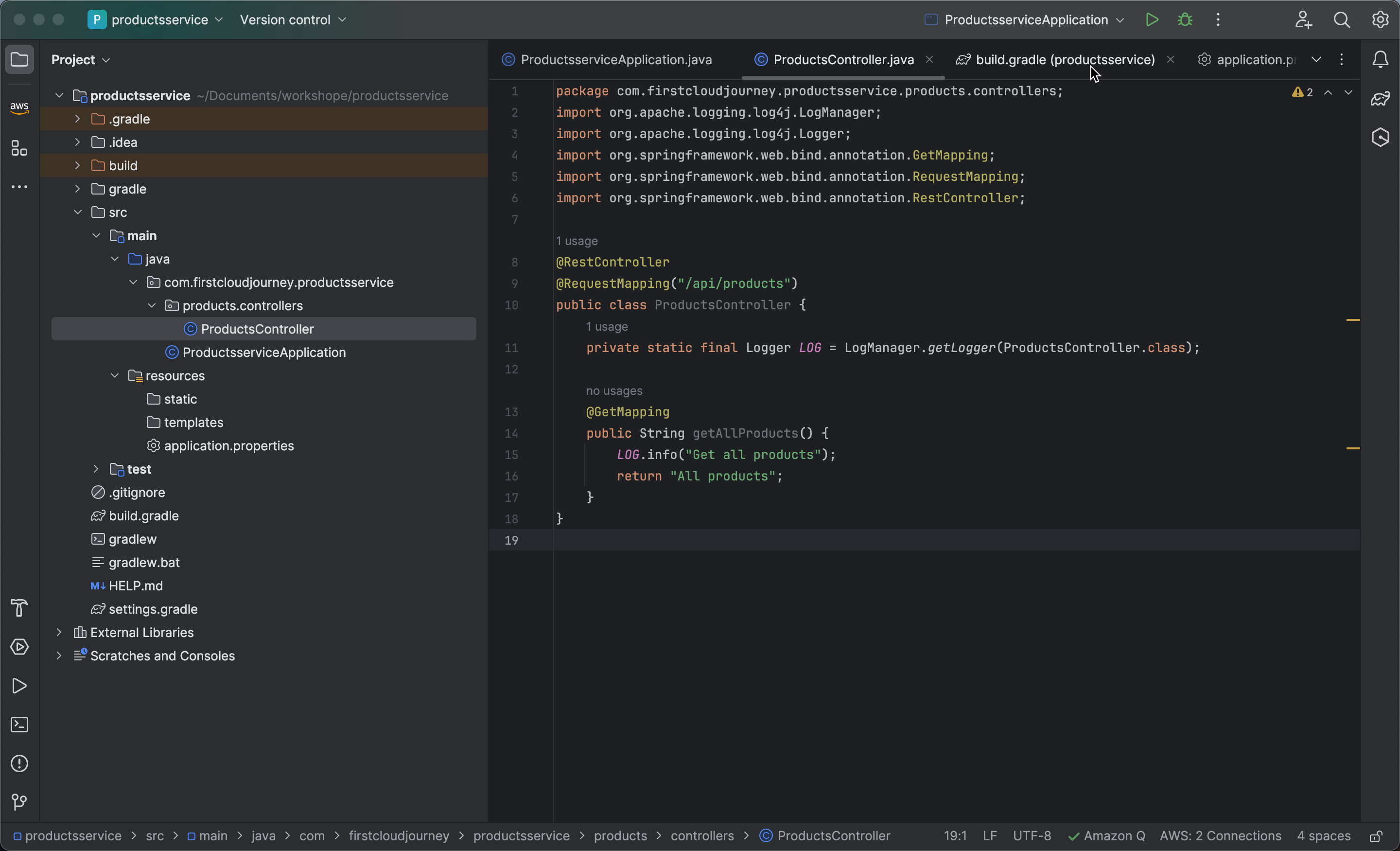Open the Services tool window icon
Image resolution: width=1400 pixels, height=851 pixels.
tap(19, 647)
